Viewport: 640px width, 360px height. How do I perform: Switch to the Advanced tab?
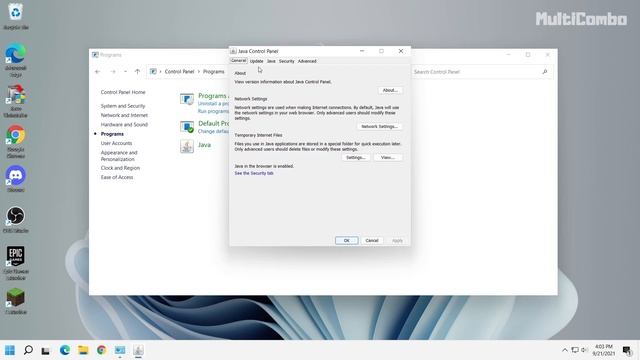307,61
